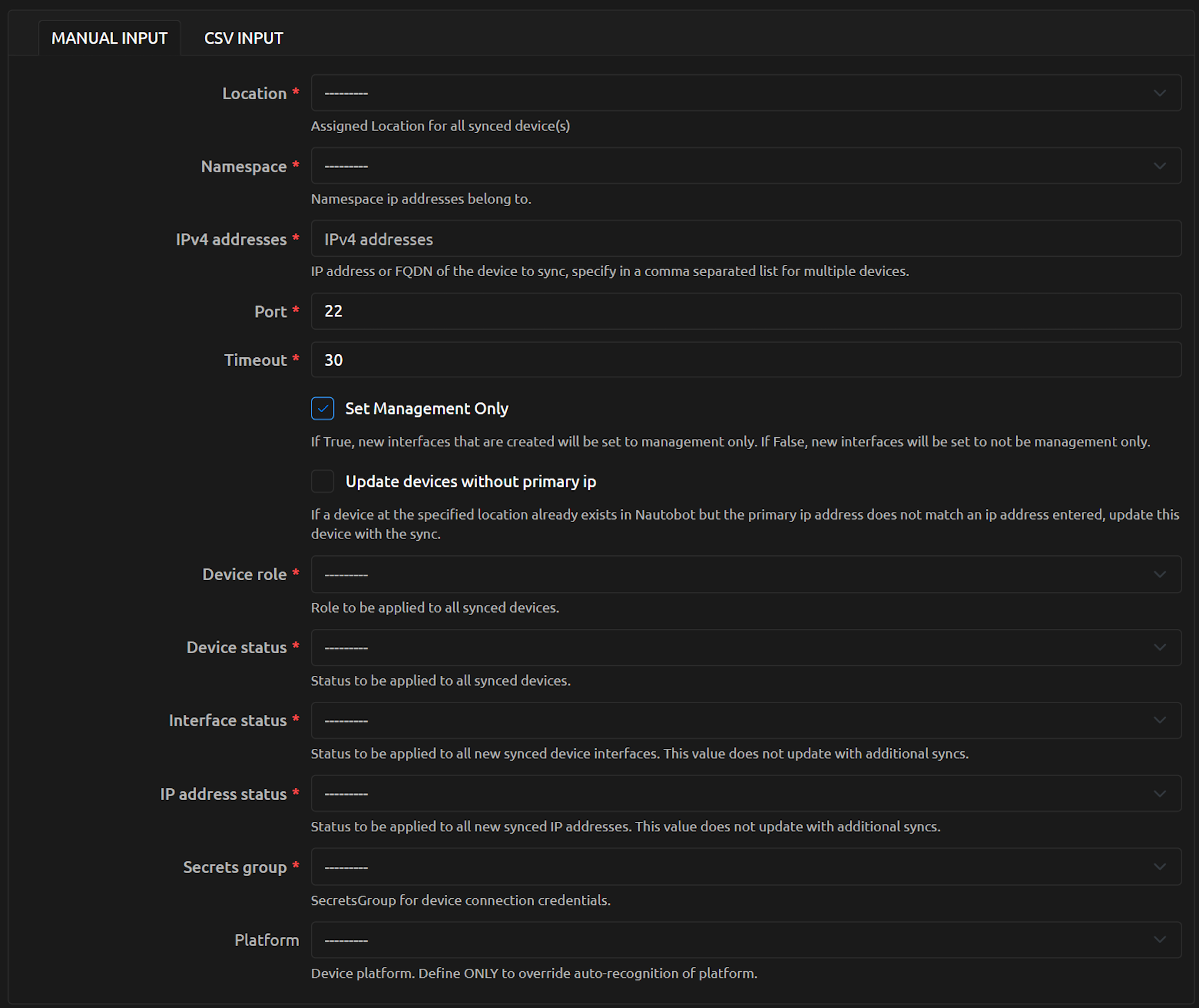The width and height of the screenshot is (1199, 1008).
Task: Expand the Namespace dropdown
Action: pos(745,166)
